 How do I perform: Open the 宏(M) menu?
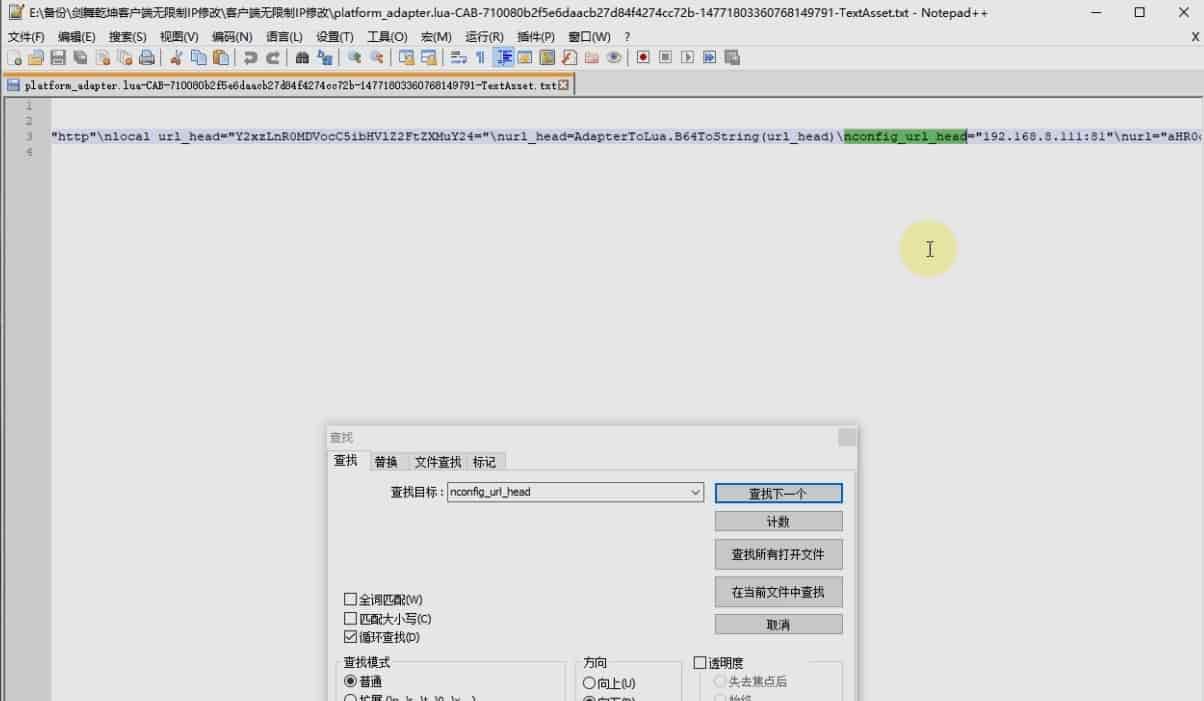436,37
